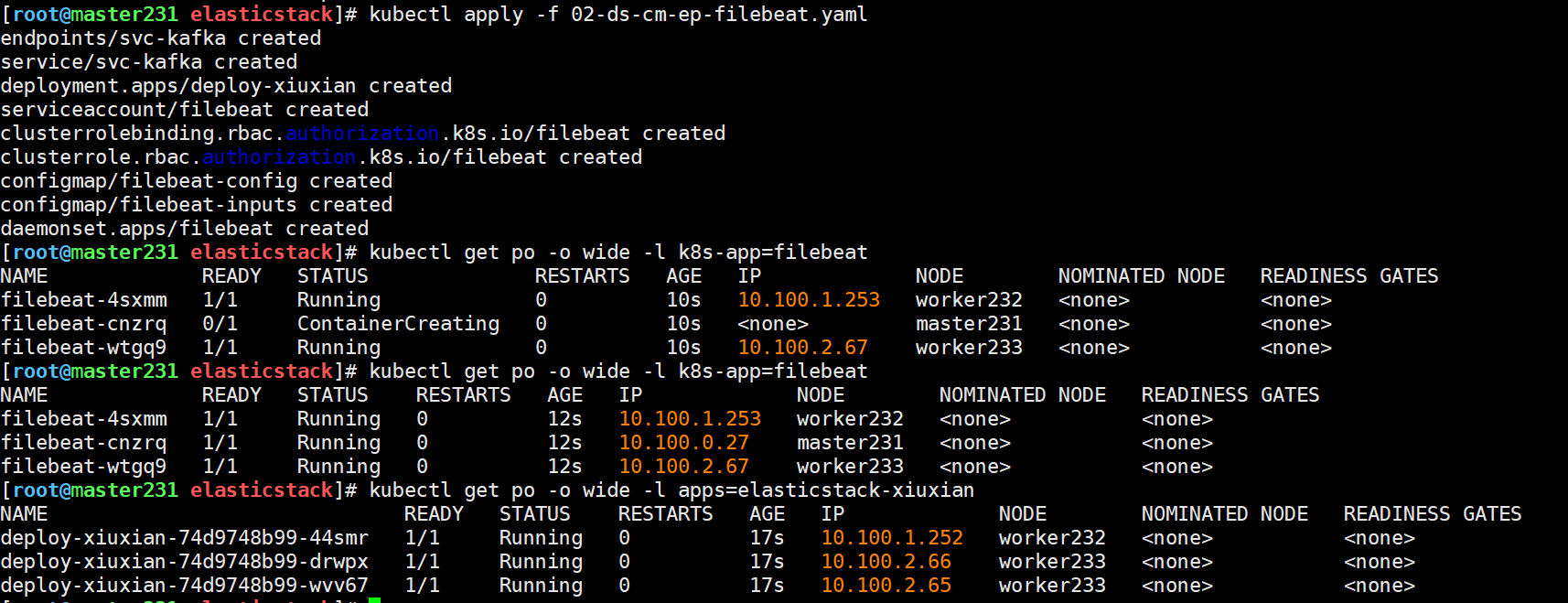Screen dimensions: 1568x603
Task: Click master231 node in second filebeat table
Action: coord(850,443)
